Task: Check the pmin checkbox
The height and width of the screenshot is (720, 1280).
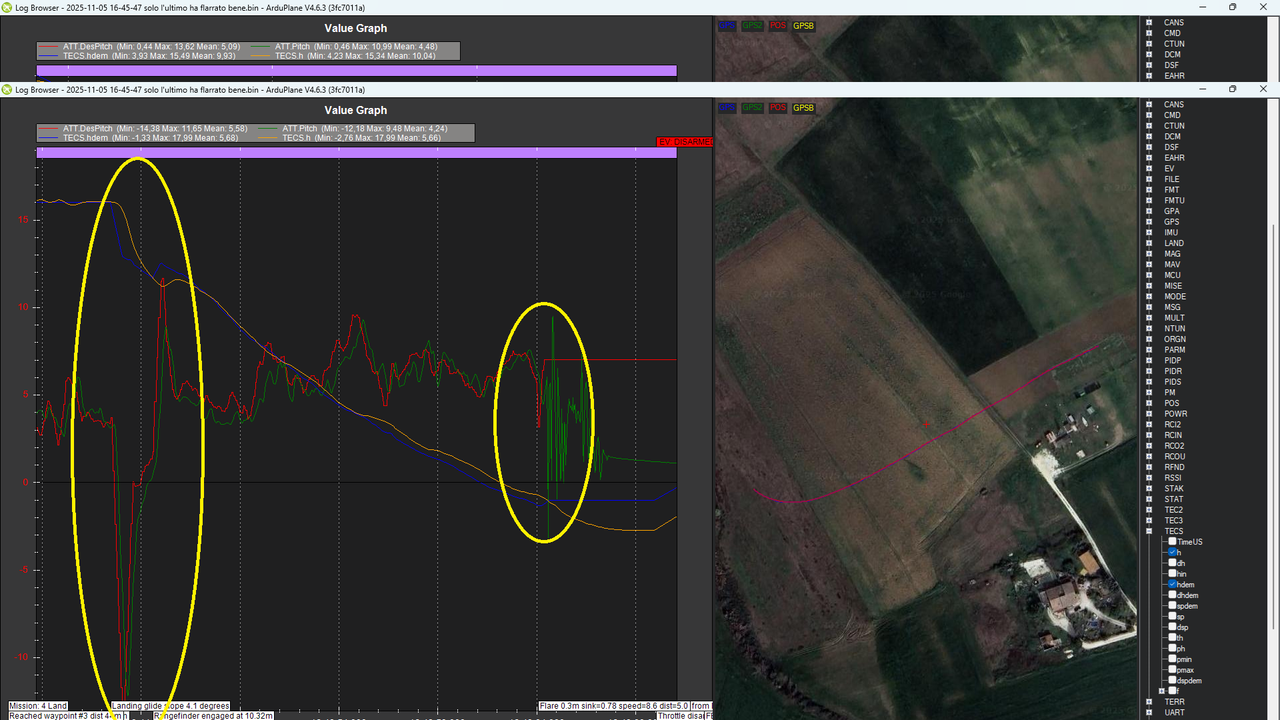Action: [x=1172, y=659]
